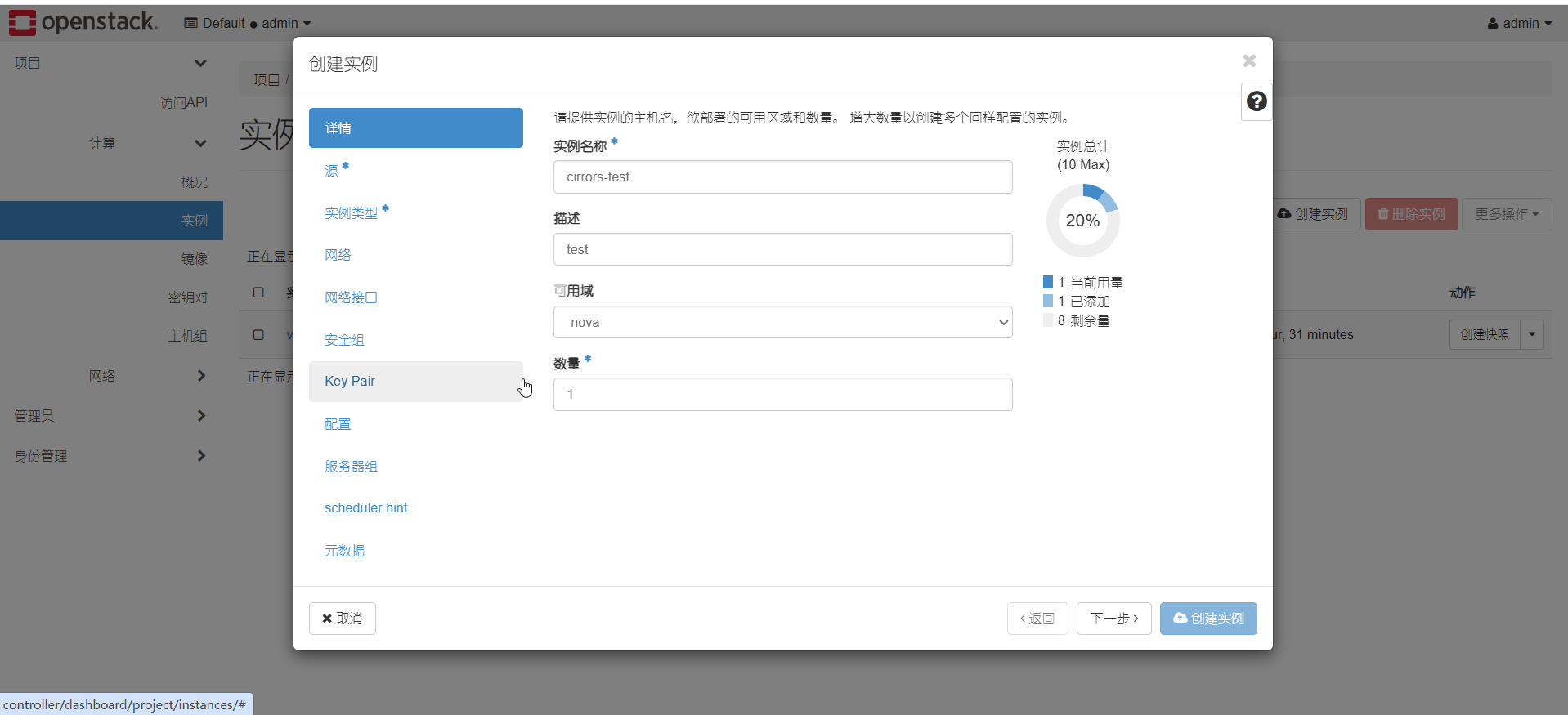This screenshot has height=715, width=1568.
Task: Click the 数量 input field
Action: point(782,394)
